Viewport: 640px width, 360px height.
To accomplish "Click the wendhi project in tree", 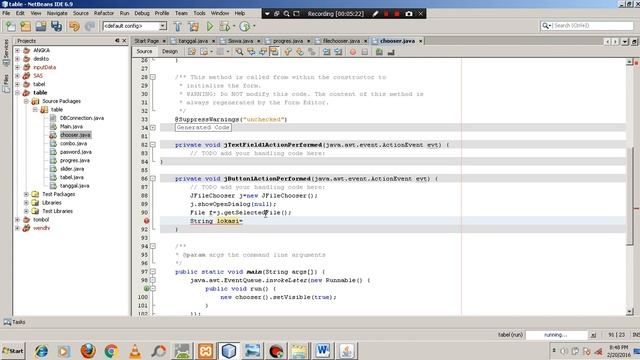I will pos(41,228).
